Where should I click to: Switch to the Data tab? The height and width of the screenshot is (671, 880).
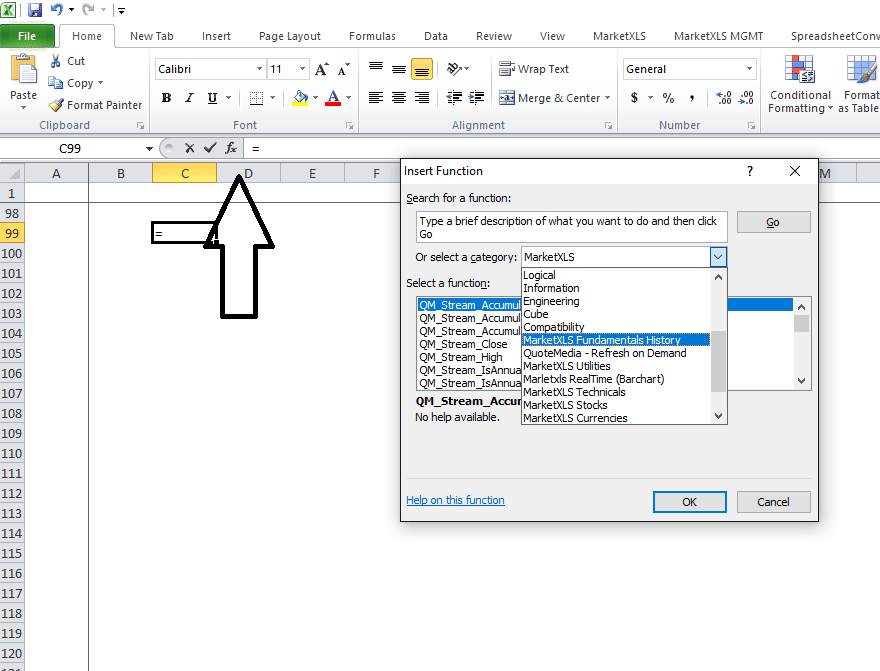tap(436, 36)
